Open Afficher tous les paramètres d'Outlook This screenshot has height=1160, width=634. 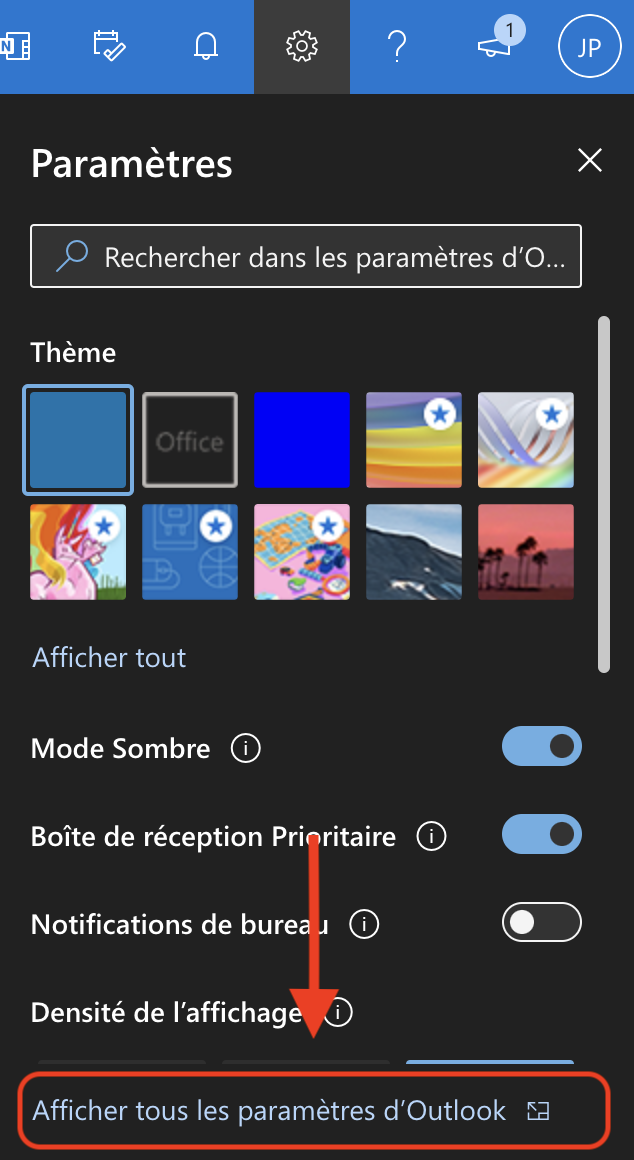tap(270, 1110)
